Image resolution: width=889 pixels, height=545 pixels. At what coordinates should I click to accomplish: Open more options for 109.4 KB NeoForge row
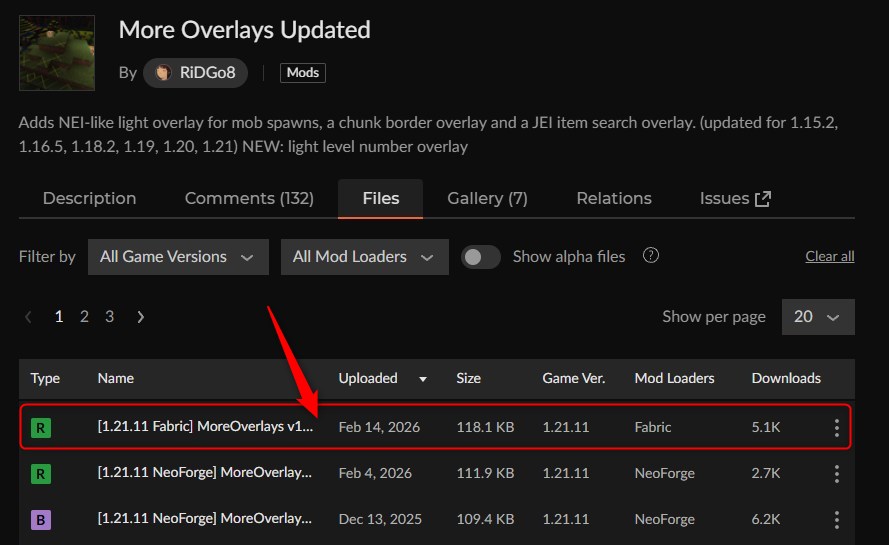tap(836, 519)
